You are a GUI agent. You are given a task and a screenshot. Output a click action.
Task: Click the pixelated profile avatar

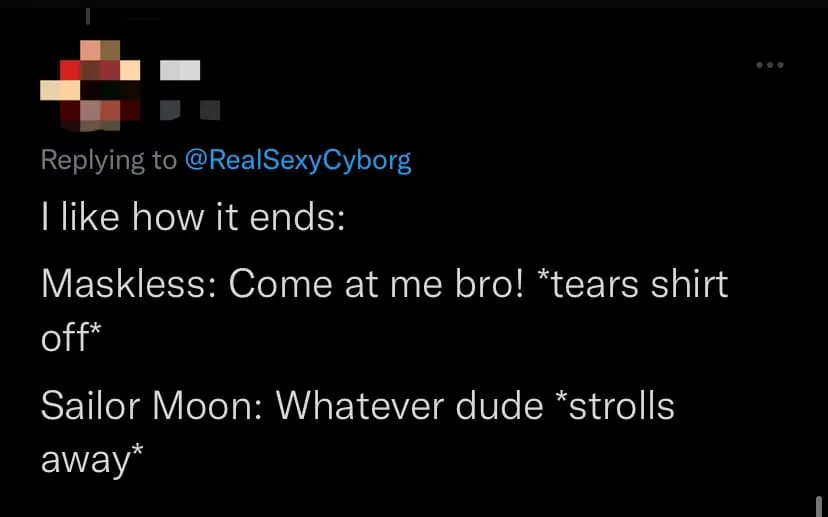(x=90, y=88)
